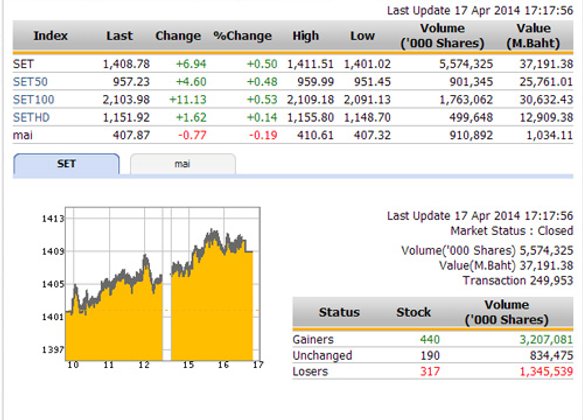Open the SET100 index link
583x420 pixels.
pyautogui.click(x=33, y=100)
